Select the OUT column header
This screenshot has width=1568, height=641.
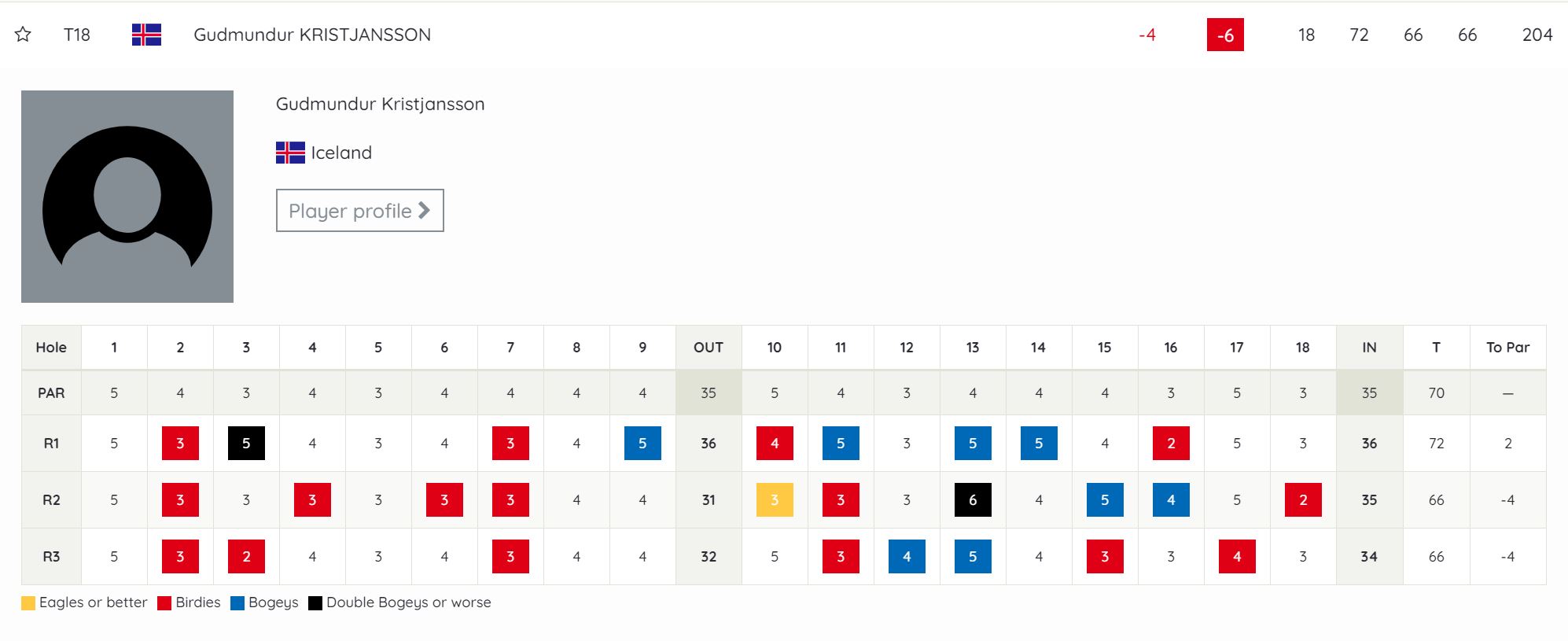coord(709,348)
